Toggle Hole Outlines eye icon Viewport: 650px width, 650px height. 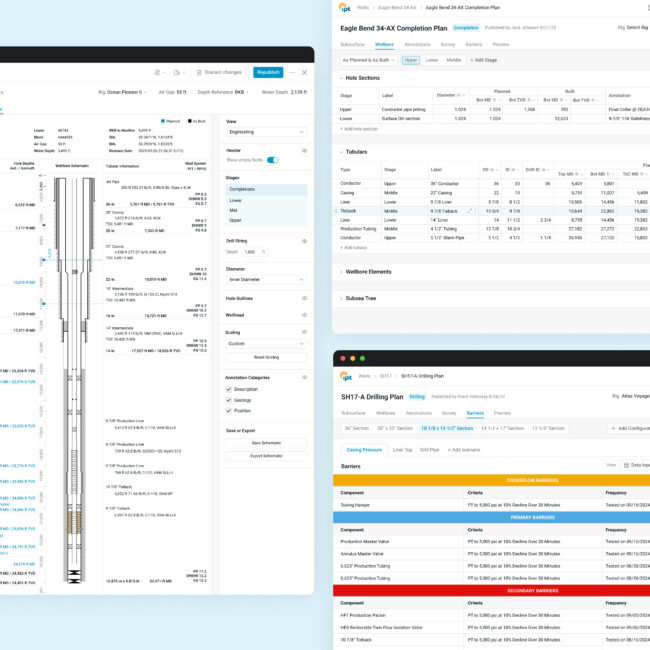click(x=303, y=298)
